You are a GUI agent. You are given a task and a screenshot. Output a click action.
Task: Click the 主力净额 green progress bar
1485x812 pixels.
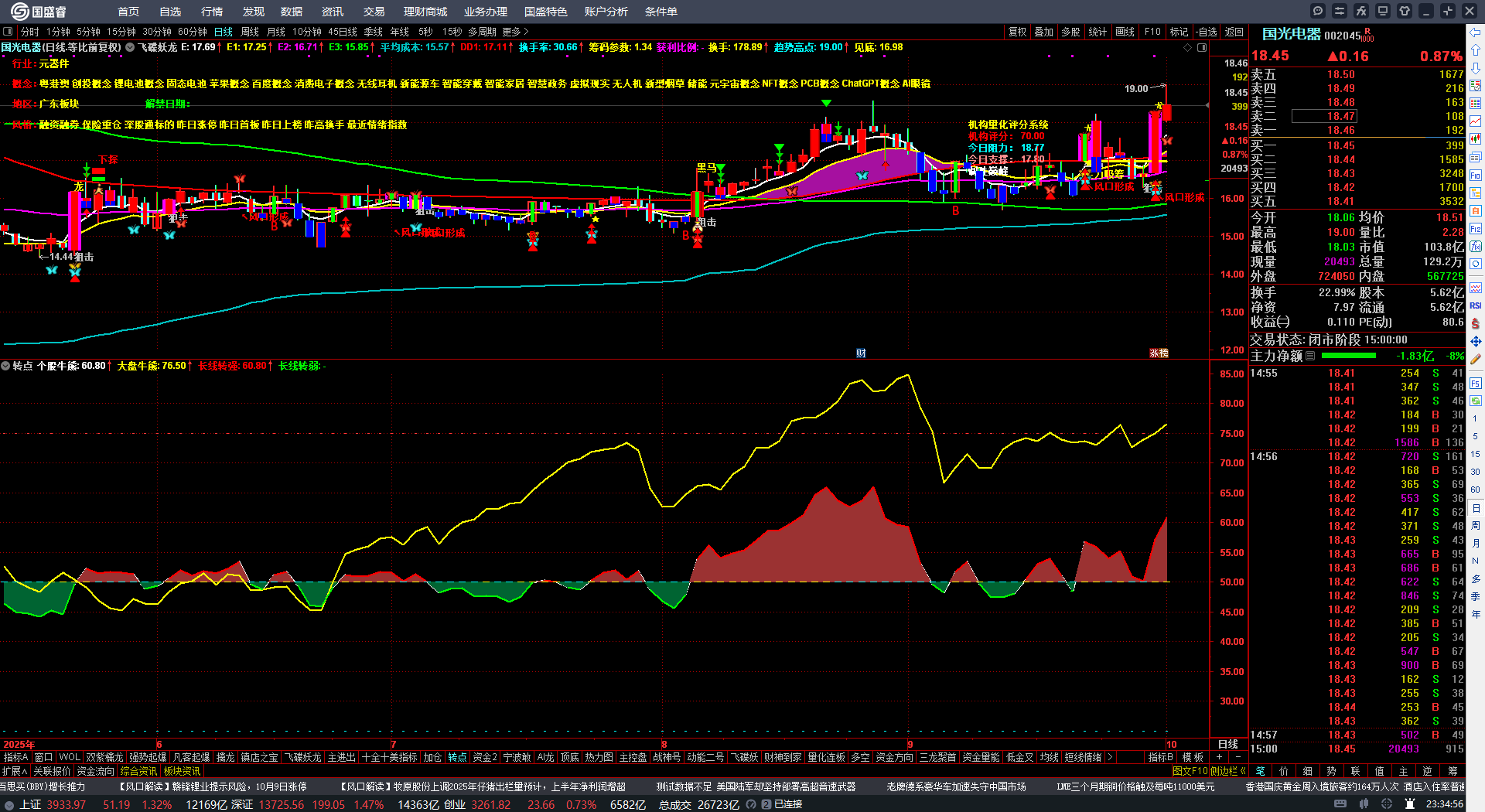click(x=1349, y=356)
